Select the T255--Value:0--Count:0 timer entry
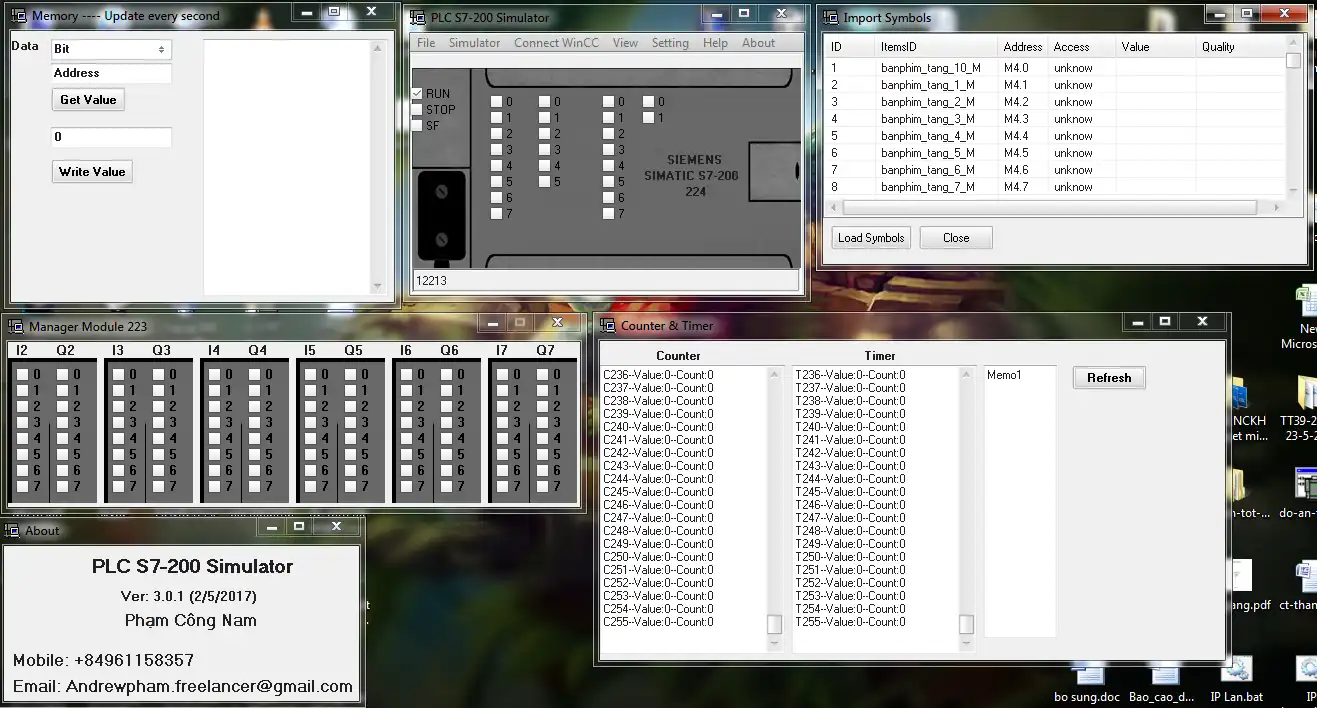This screenshot has width=1317, height=708. 850,622
